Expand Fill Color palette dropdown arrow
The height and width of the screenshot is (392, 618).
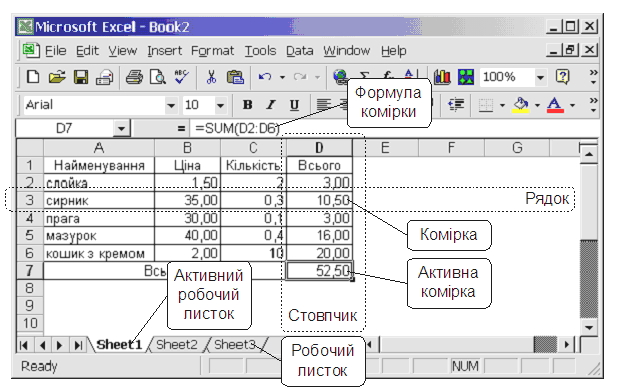[x=537, y=105]
